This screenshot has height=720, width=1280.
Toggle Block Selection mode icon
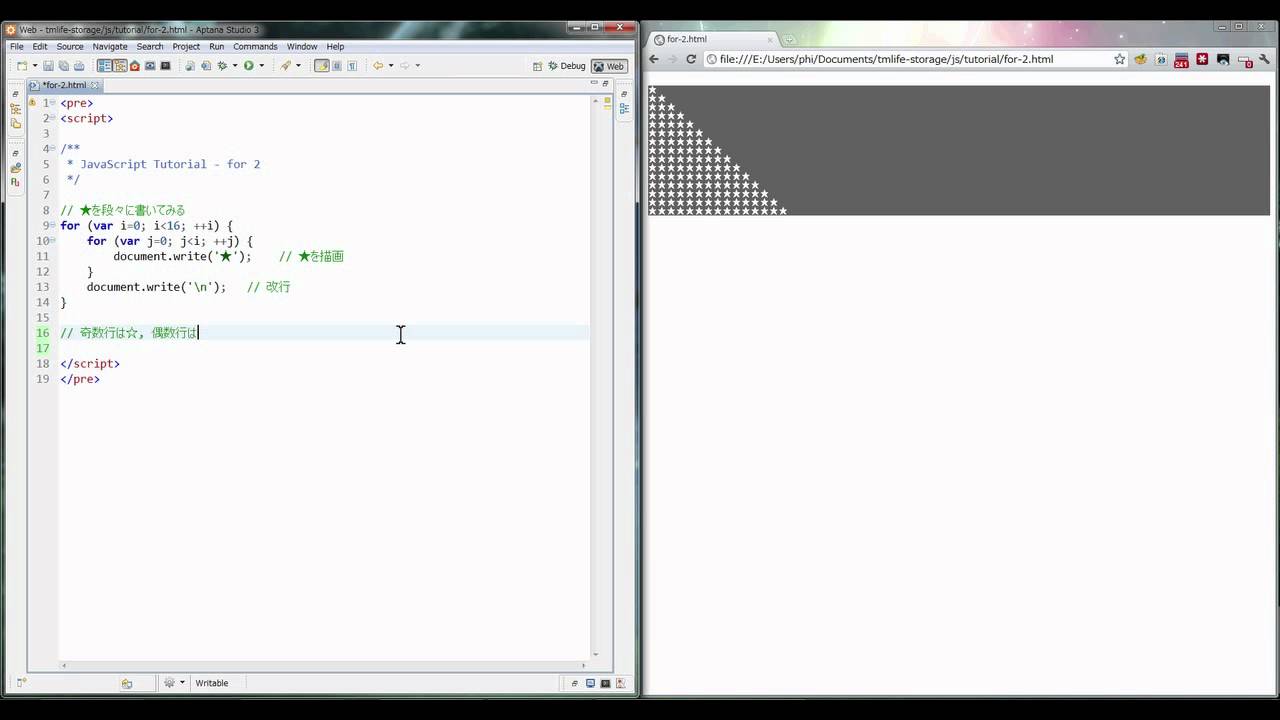(x=337, y=66)
